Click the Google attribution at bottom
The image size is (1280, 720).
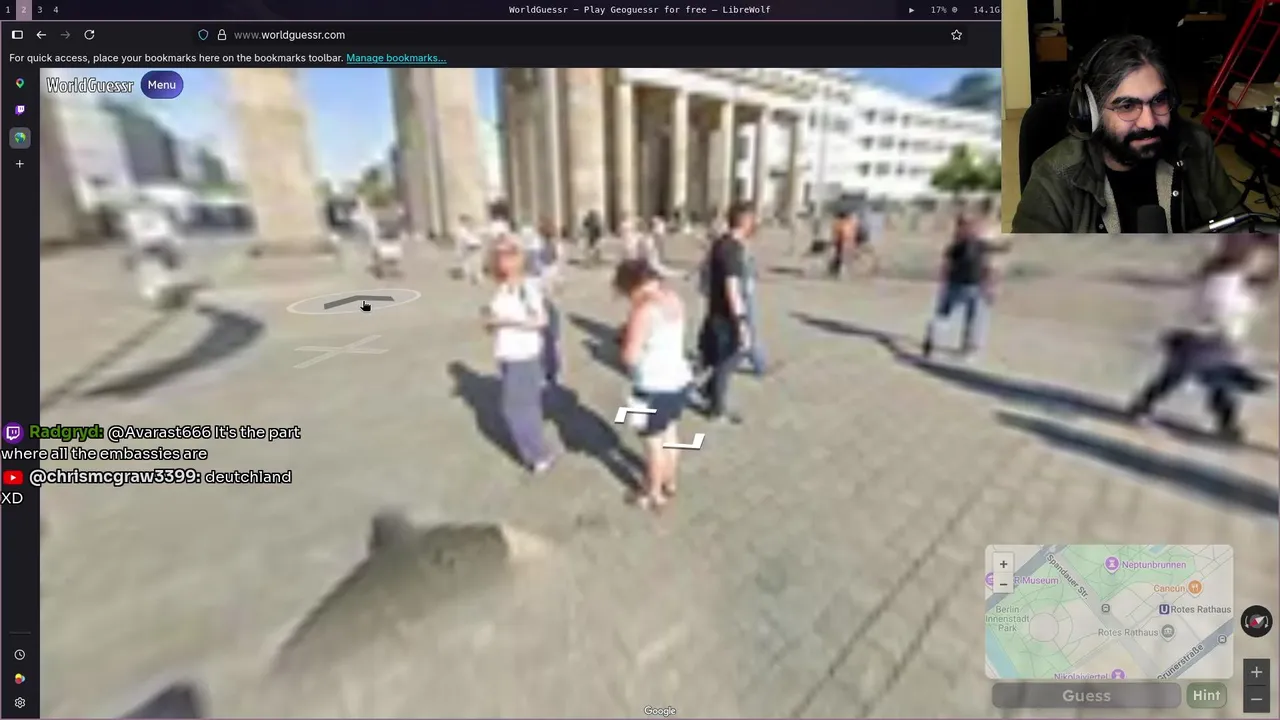pos(660,711)
